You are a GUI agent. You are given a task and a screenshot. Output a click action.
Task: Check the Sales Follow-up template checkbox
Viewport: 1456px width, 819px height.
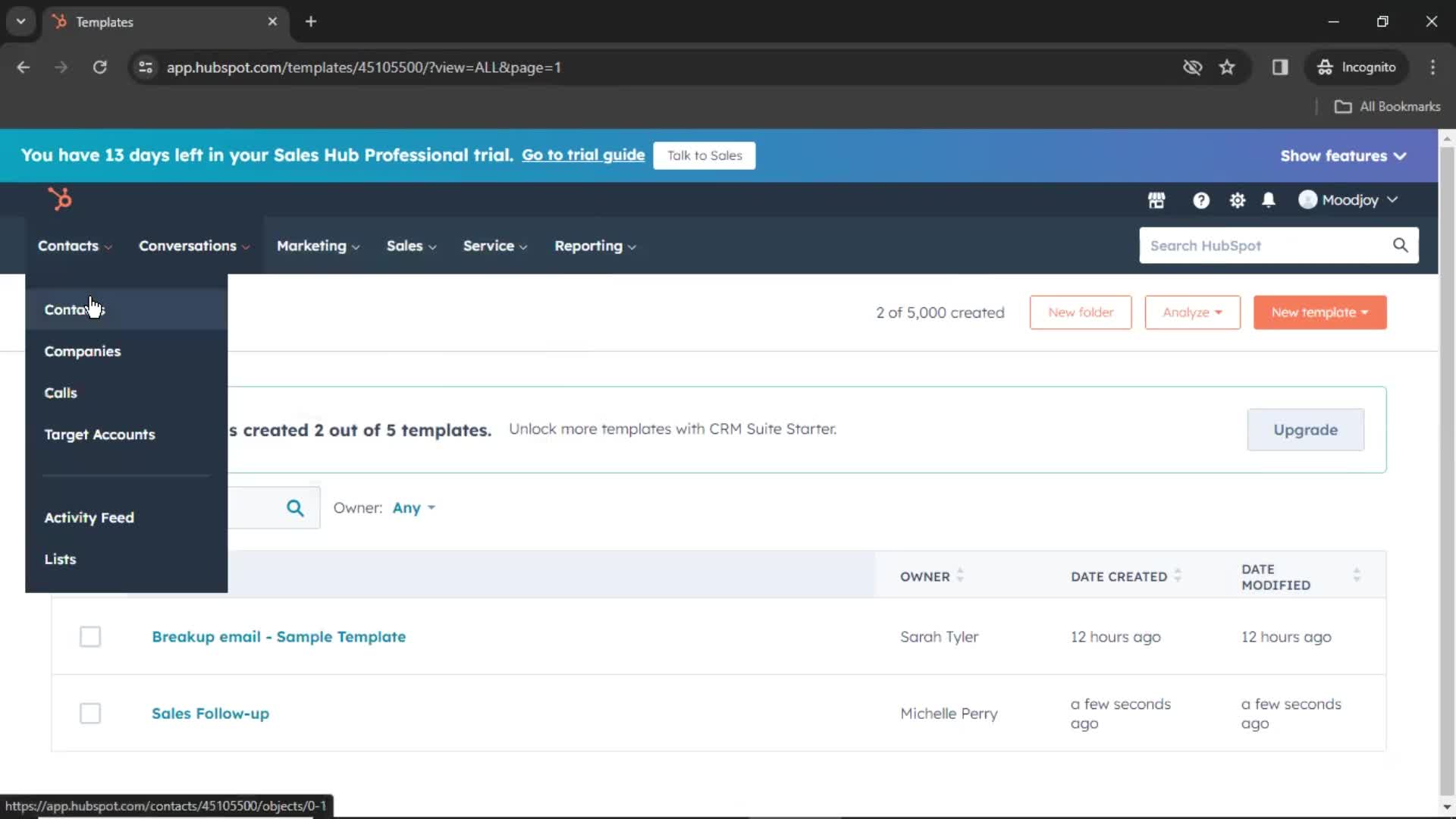[x=90, y=713]
